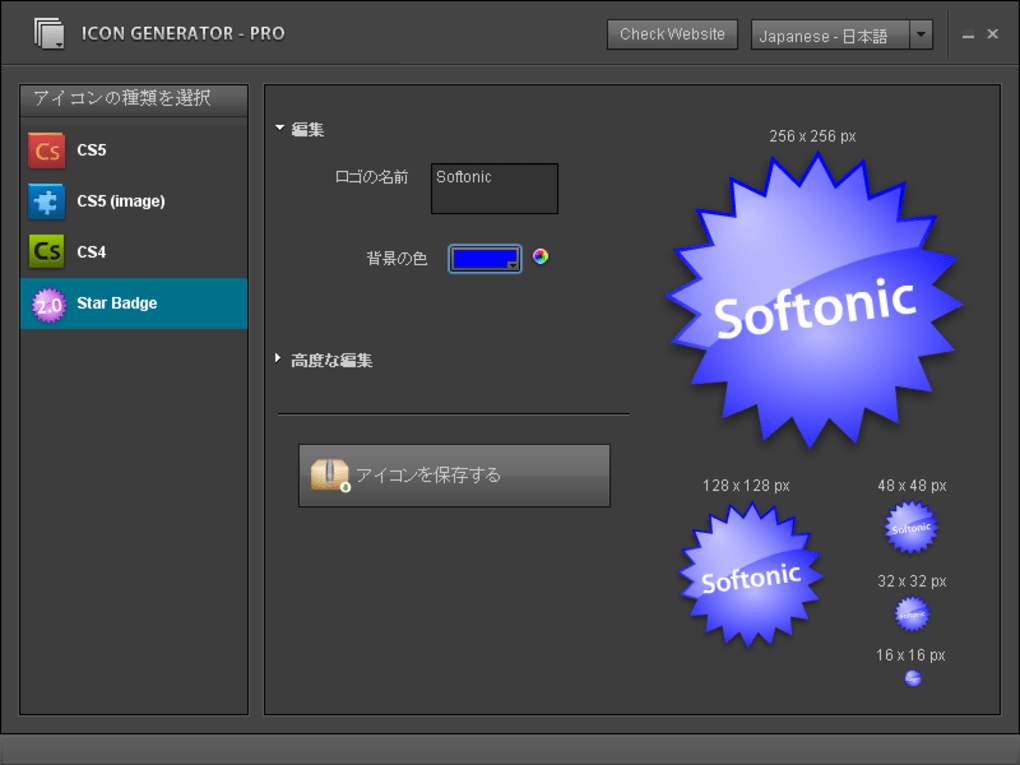The height and width of the screenshot is (765, 1020).
Task: Click the blue 背景の色 color swatch
Action: (482, 258)
